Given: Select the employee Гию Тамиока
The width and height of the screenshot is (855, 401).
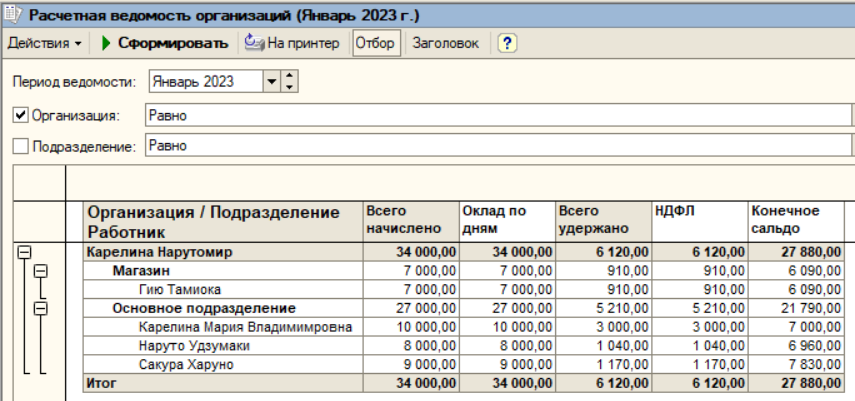Looking at the screenshot, I should click(179, 290).
